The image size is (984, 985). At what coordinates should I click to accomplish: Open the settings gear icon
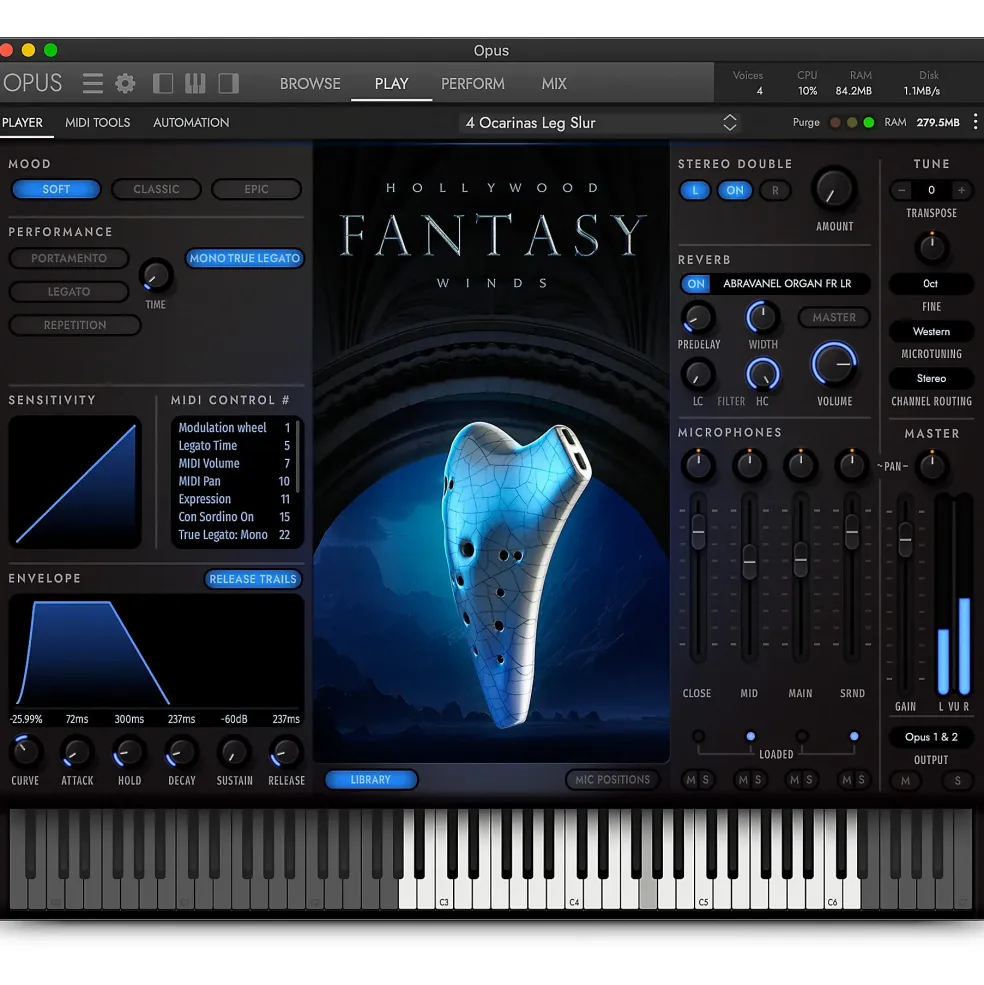coord(125,83)
